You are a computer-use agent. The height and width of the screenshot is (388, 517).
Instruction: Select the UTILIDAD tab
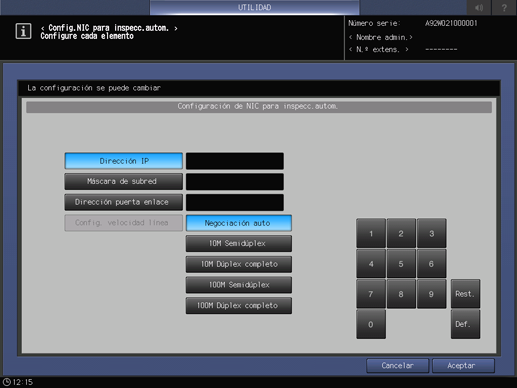(254, 7)
